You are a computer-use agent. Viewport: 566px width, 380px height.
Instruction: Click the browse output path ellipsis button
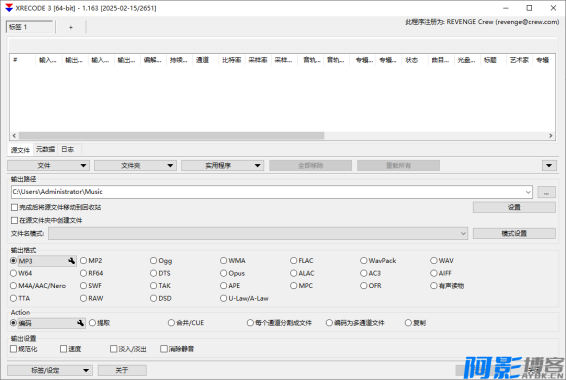click(x=546, y=192)
